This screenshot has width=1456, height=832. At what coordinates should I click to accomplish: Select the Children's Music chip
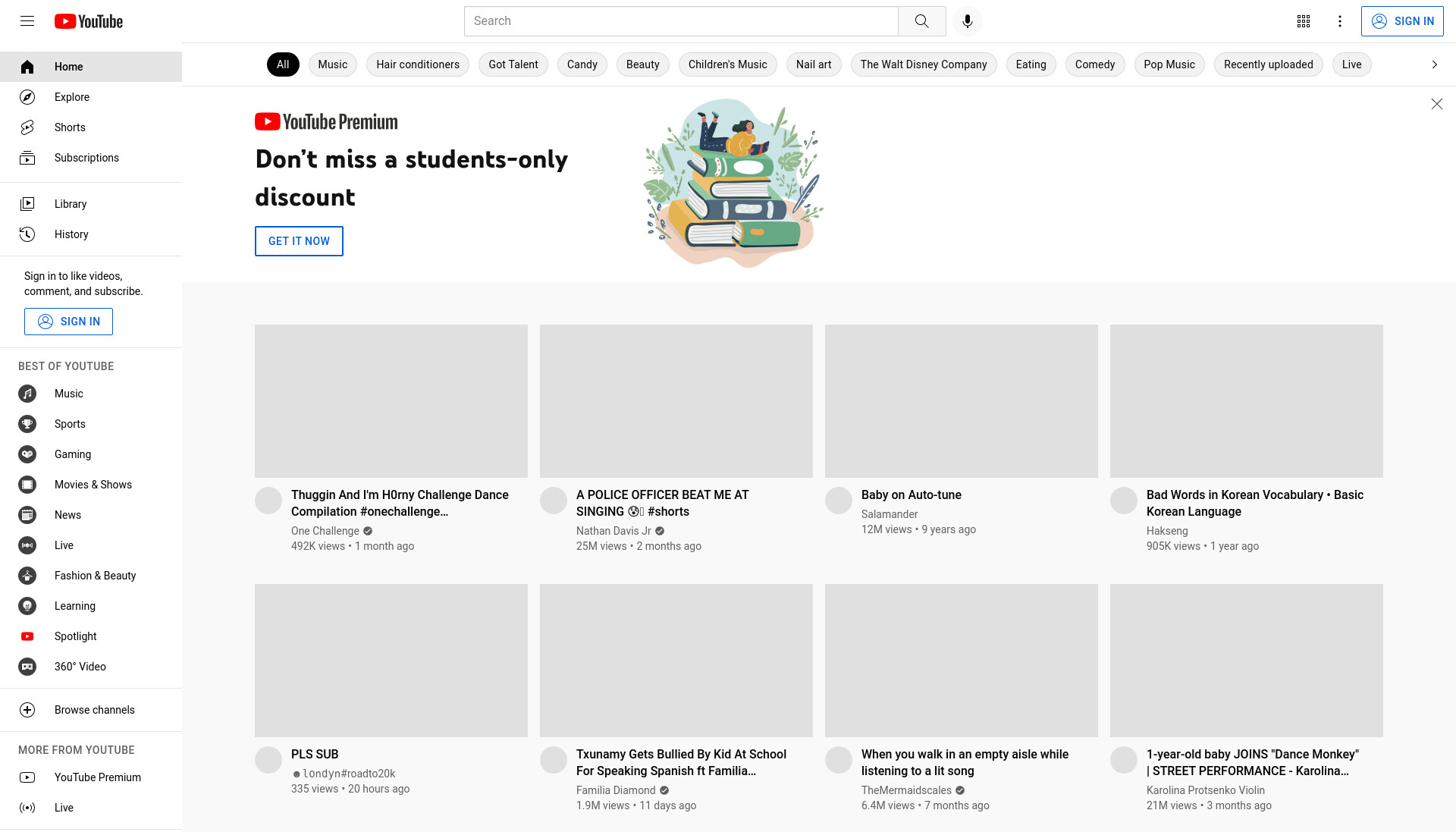tap(728, 64)
